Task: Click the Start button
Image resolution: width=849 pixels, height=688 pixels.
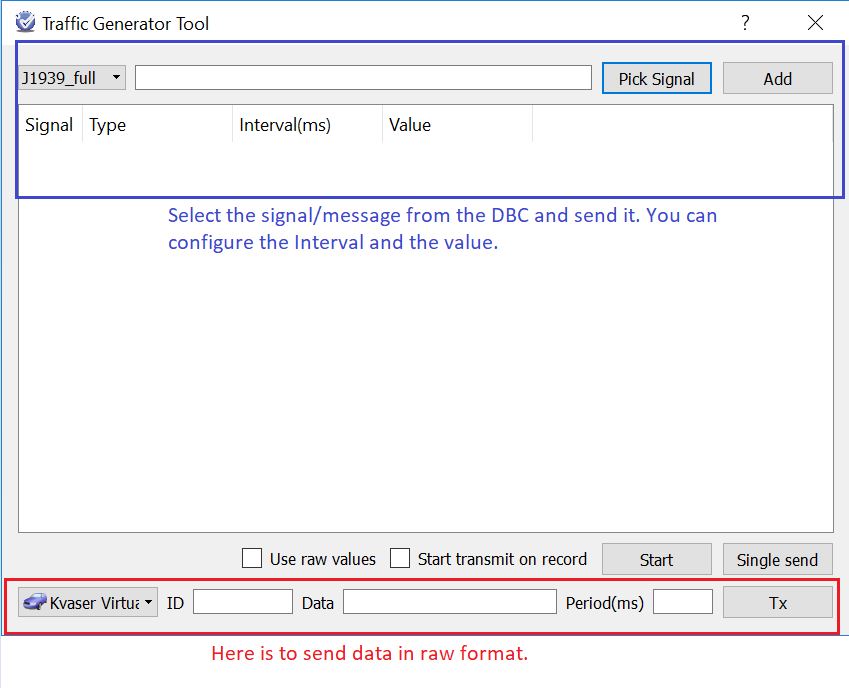Action: [657, 559]
